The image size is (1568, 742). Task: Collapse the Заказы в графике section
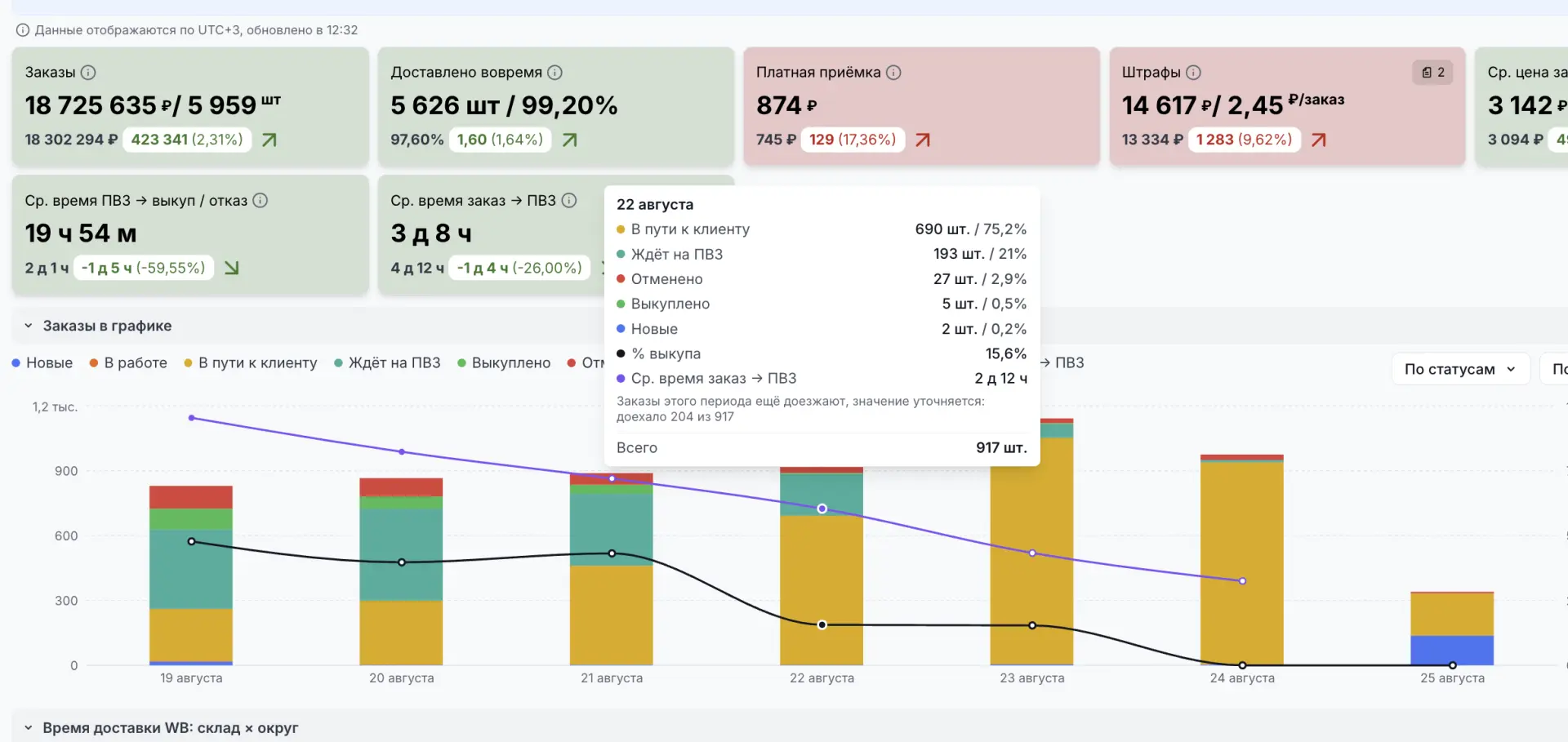(x=28, y=326)
